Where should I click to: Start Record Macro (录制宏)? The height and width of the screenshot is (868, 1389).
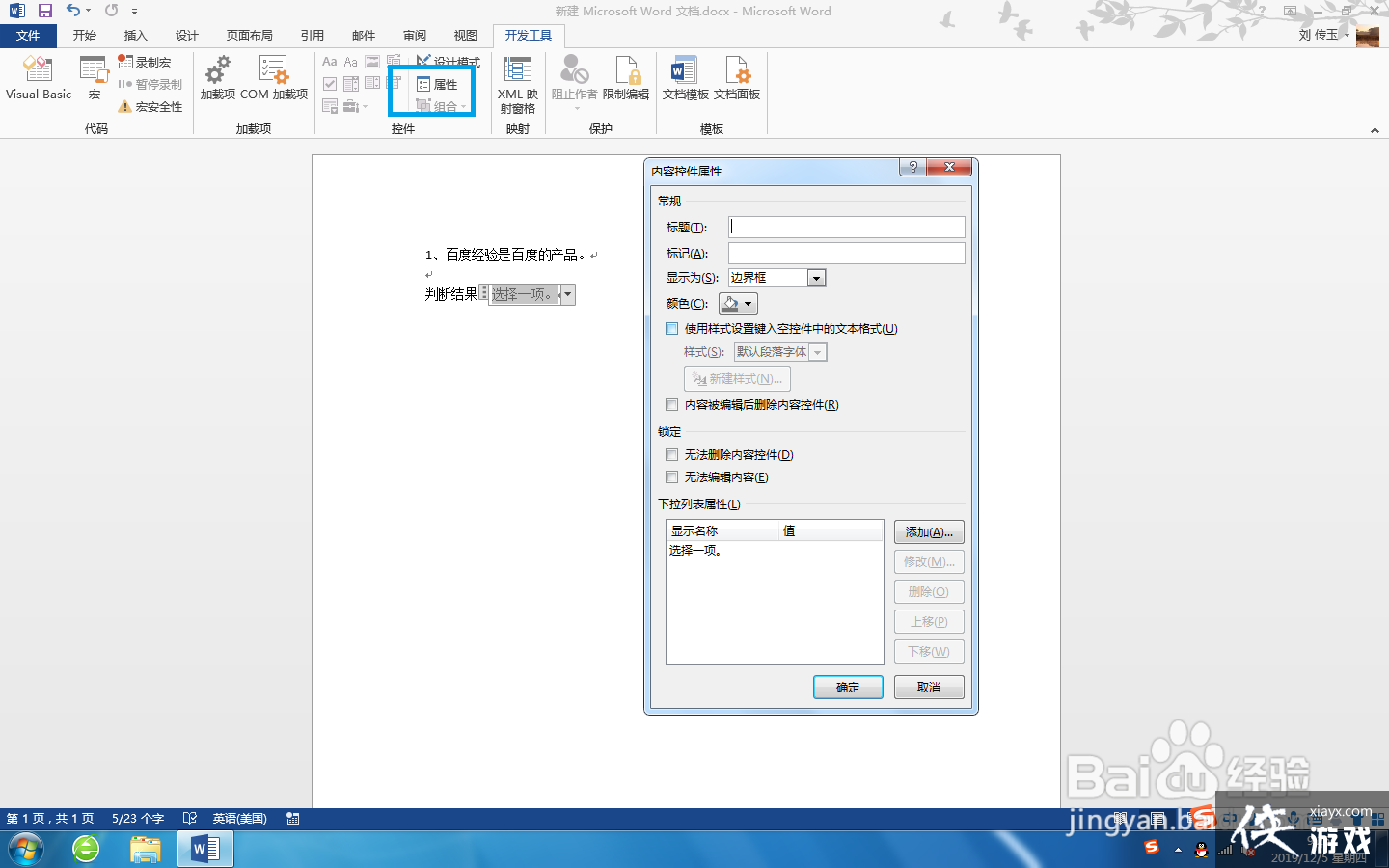pyautogui.click(x=145, y=62)
